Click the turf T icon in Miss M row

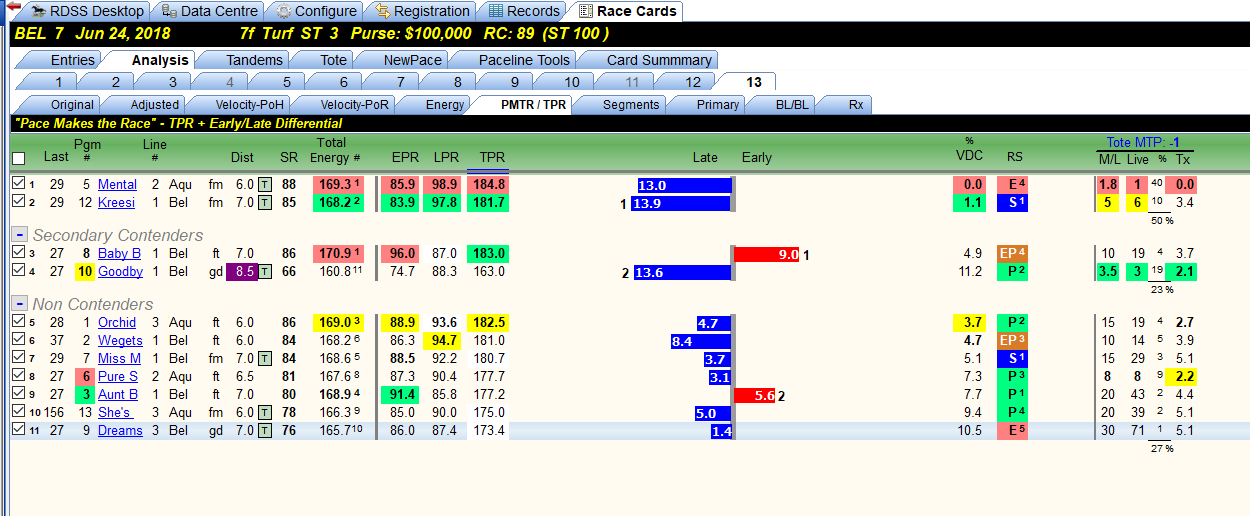click(264, 358)
